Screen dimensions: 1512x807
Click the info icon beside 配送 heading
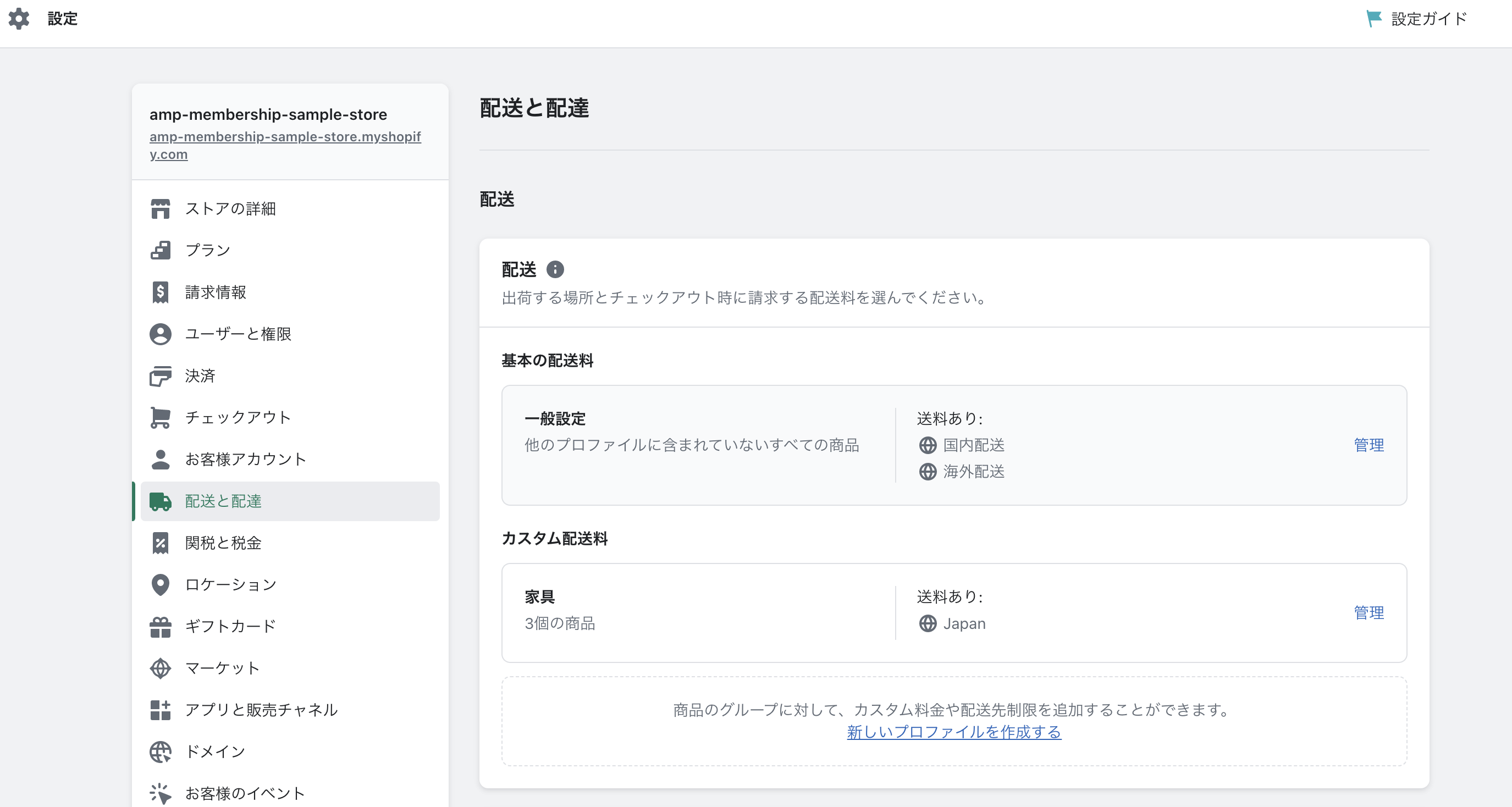(555, 269)
